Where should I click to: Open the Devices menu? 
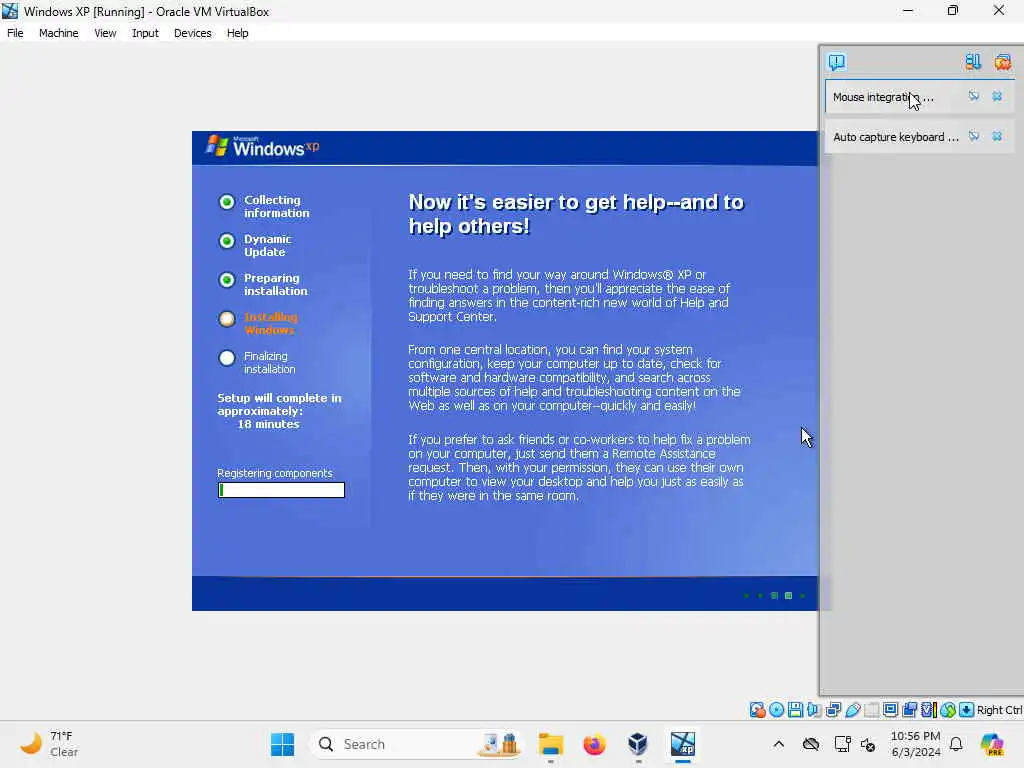tap(192, 33)
